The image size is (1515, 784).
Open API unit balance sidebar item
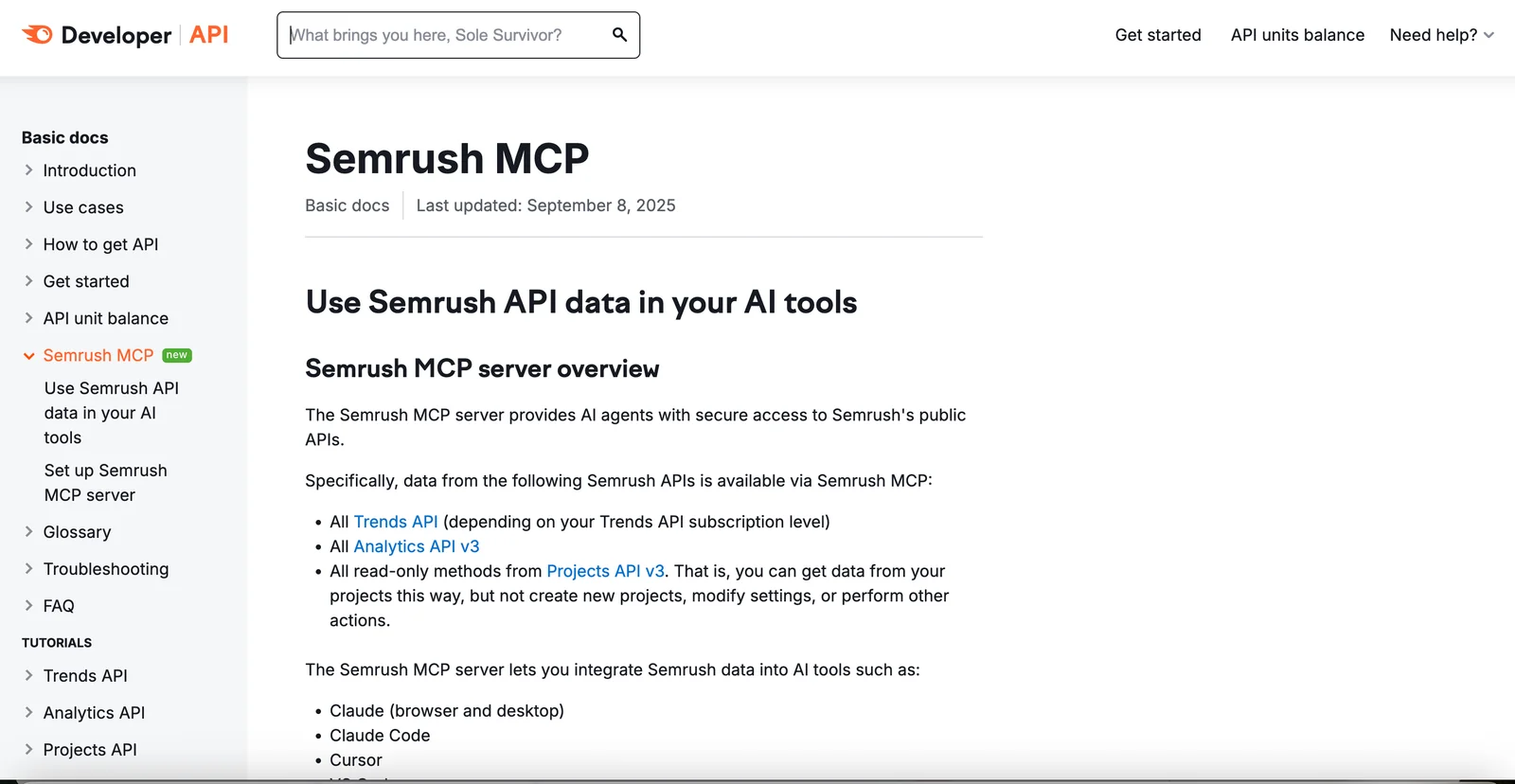click(x=105, y=318)
